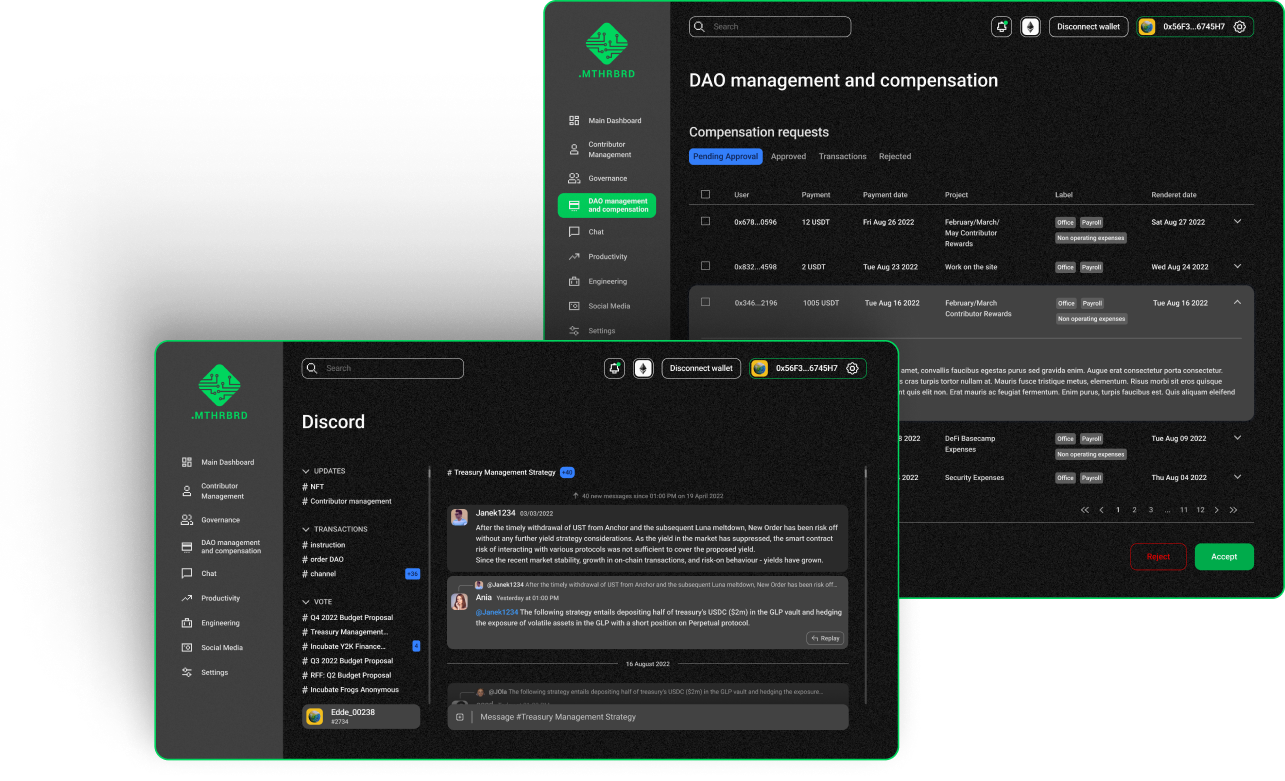Open Productivity in DAO window sidebar

point(607,257)
